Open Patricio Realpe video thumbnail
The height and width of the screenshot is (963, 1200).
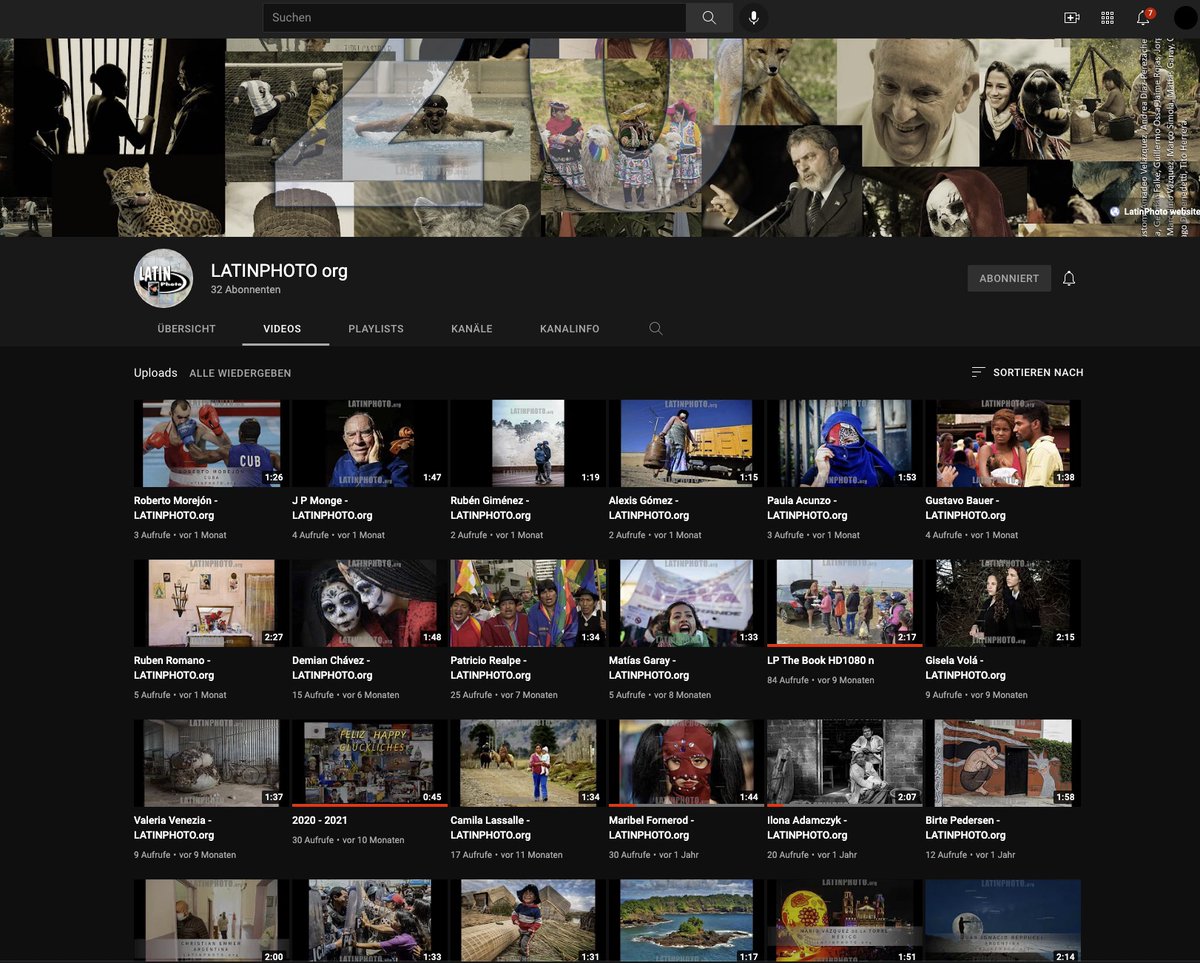528,603
